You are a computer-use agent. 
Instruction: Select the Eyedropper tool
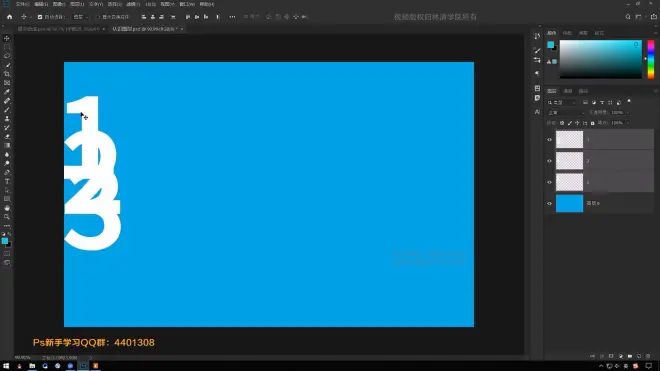point(7,92)
